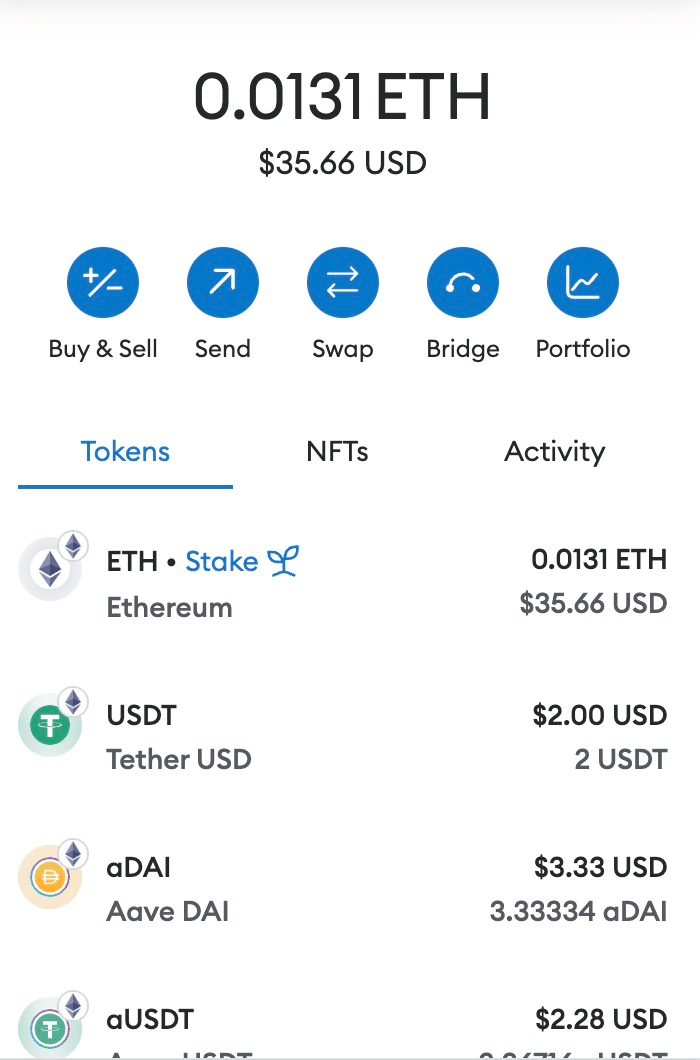
Task: Select the Tether USD token name
Action: (x=179, y=759)
